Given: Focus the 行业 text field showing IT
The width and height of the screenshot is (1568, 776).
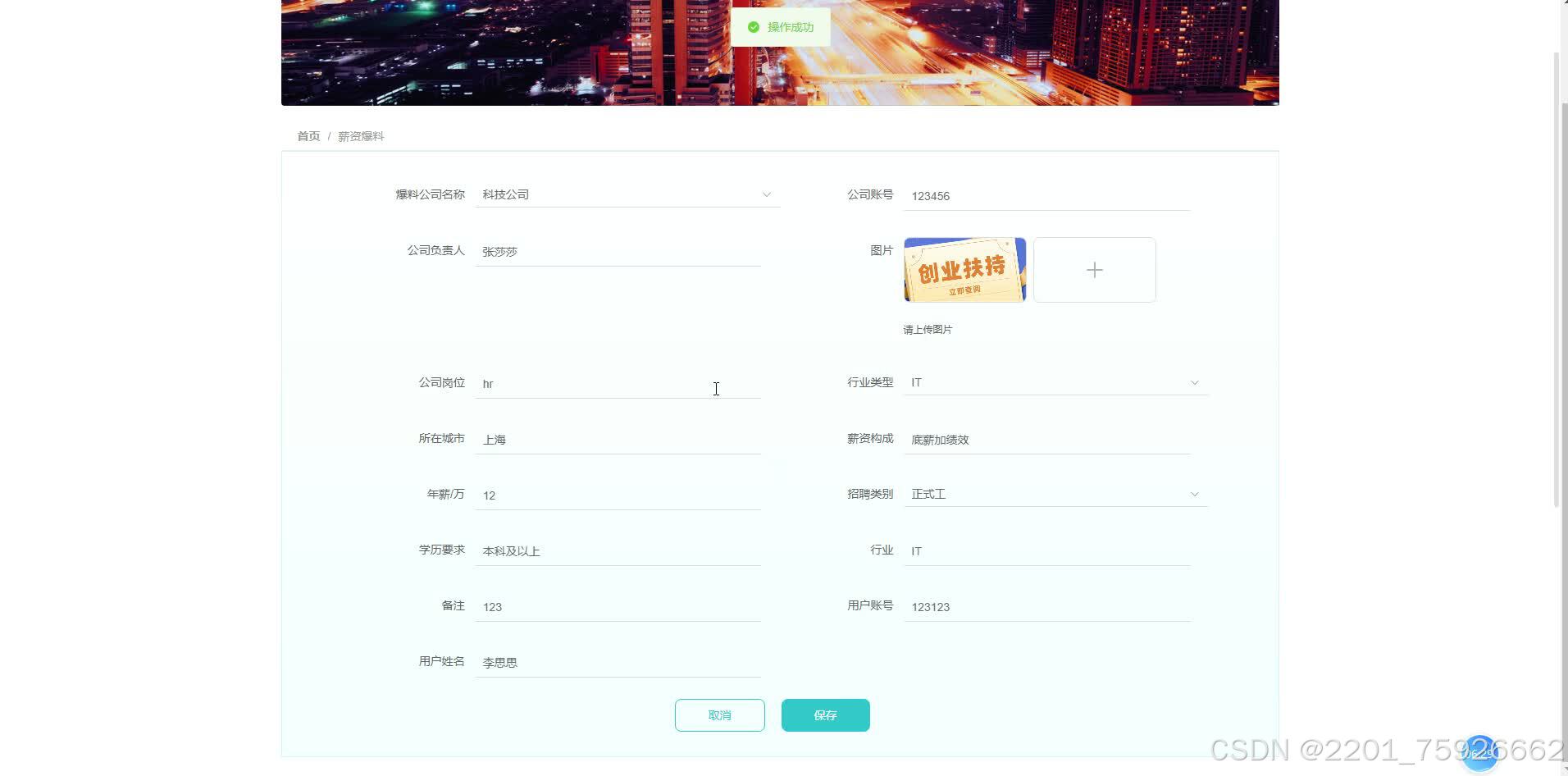Looking at the screenshot, I should [x=1047, y=551].
